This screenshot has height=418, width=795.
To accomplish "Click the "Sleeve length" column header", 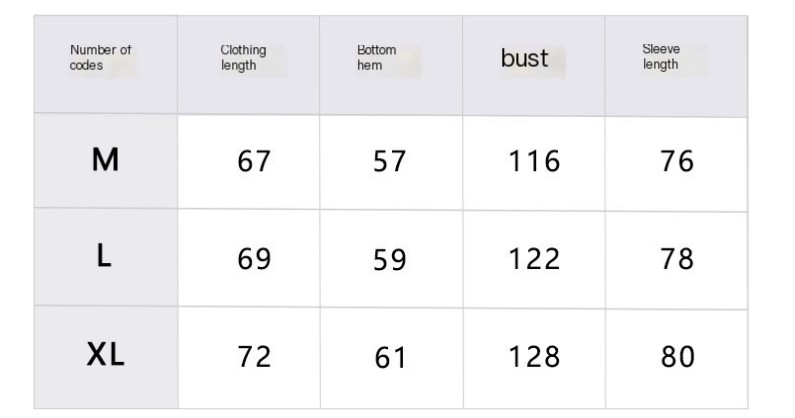I will click(x=660, y=57).
